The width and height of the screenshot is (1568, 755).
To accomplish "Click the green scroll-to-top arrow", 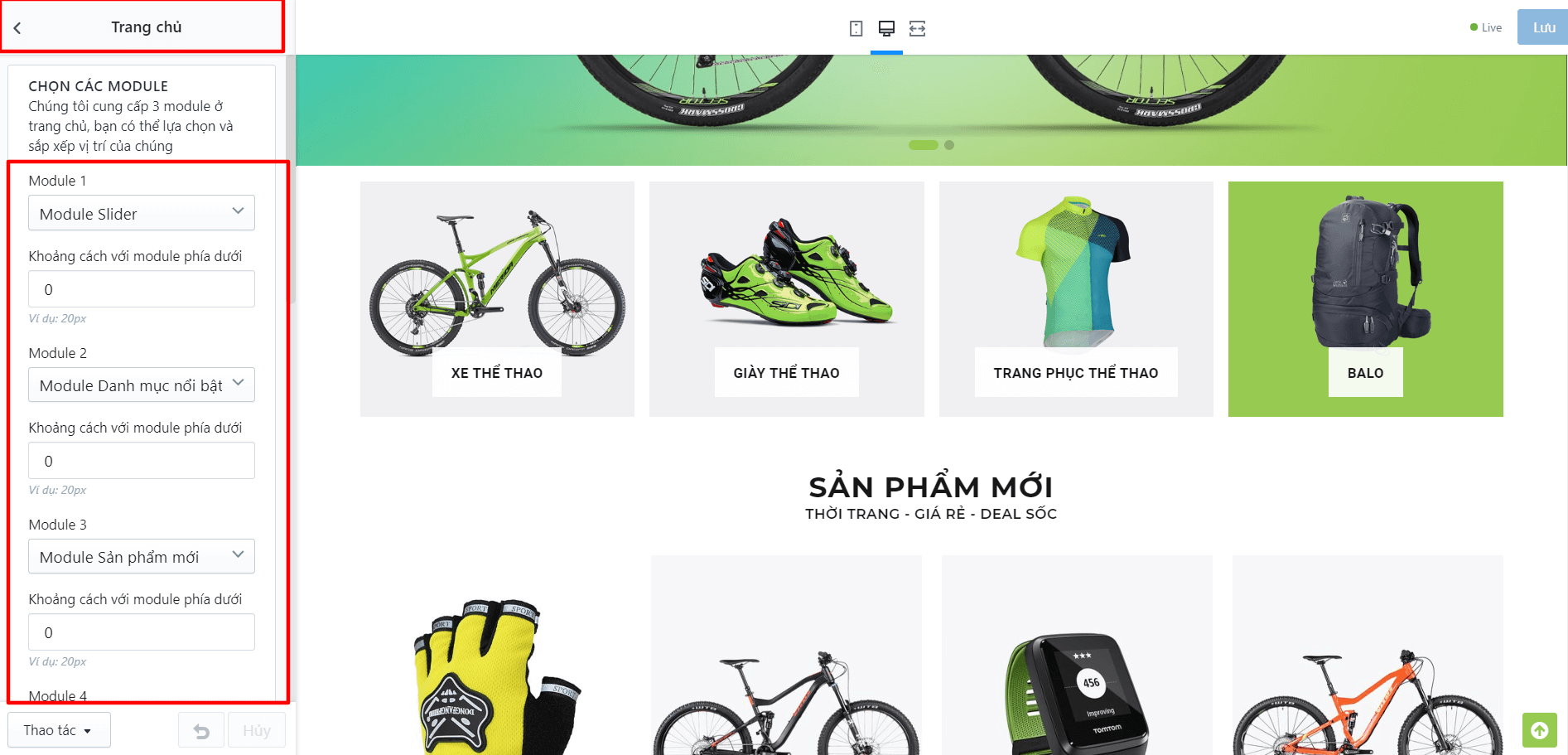I will 1540,730.
